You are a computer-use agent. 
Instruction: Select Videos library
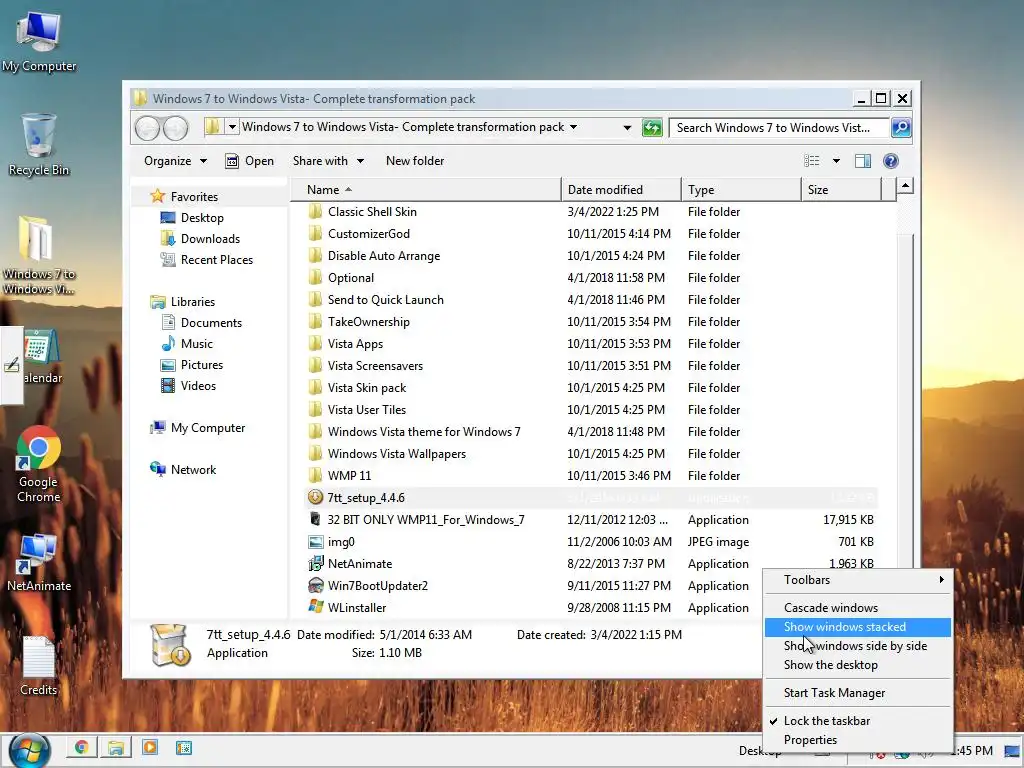198,385
